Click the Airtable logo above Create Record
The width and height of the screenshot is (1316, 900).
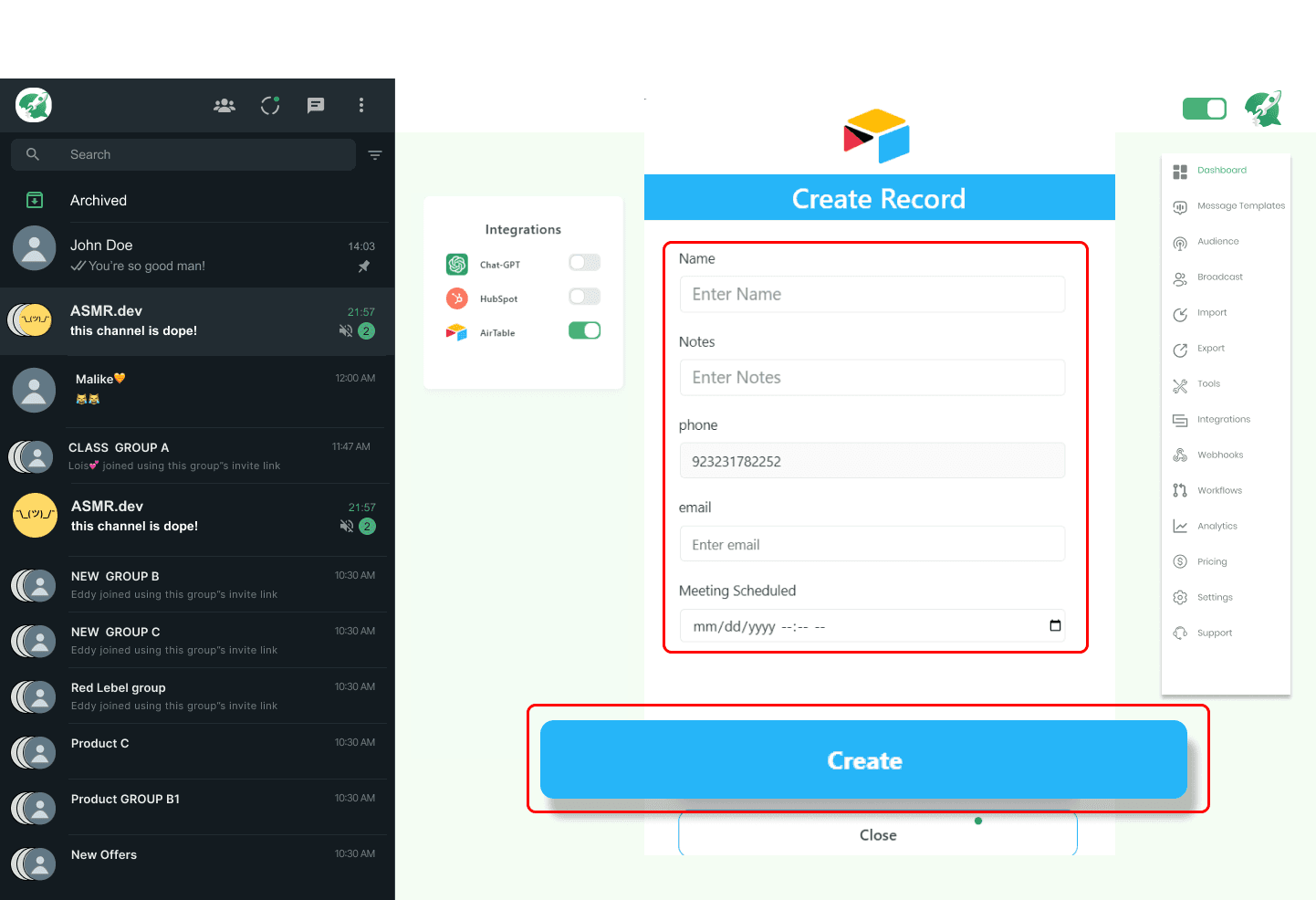(876, 135)
